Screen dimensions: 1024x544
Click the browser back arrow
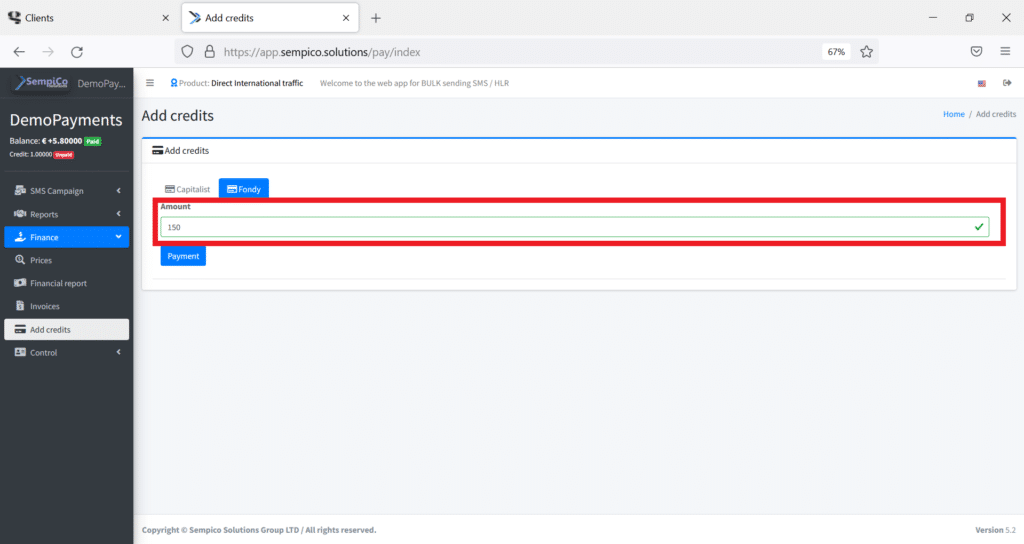(19, 52)
